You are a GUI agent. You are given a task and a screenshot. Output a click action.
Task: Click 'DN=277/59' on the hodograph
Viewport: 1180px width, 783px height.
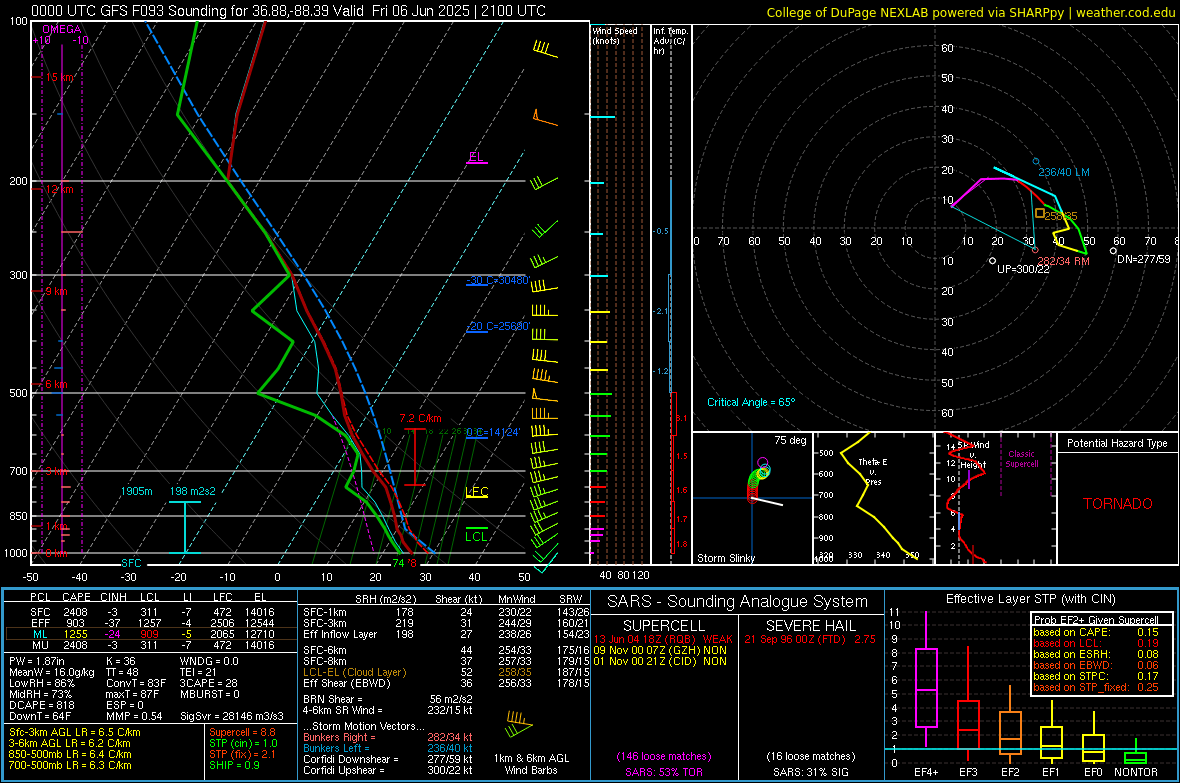1144,259
